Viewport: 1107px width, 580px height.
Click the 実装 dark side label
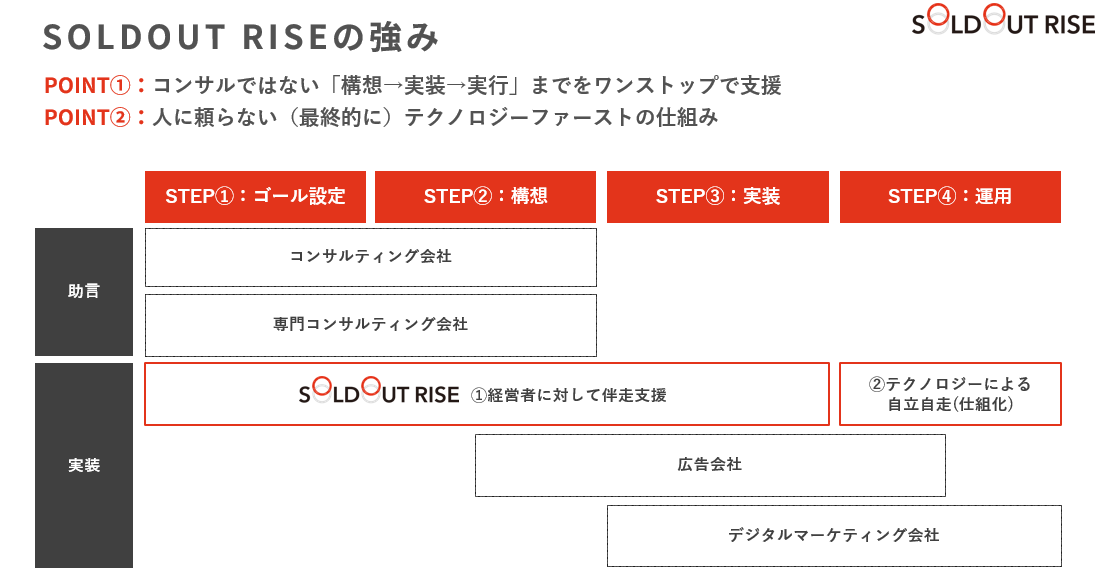(x=84, y=465)
